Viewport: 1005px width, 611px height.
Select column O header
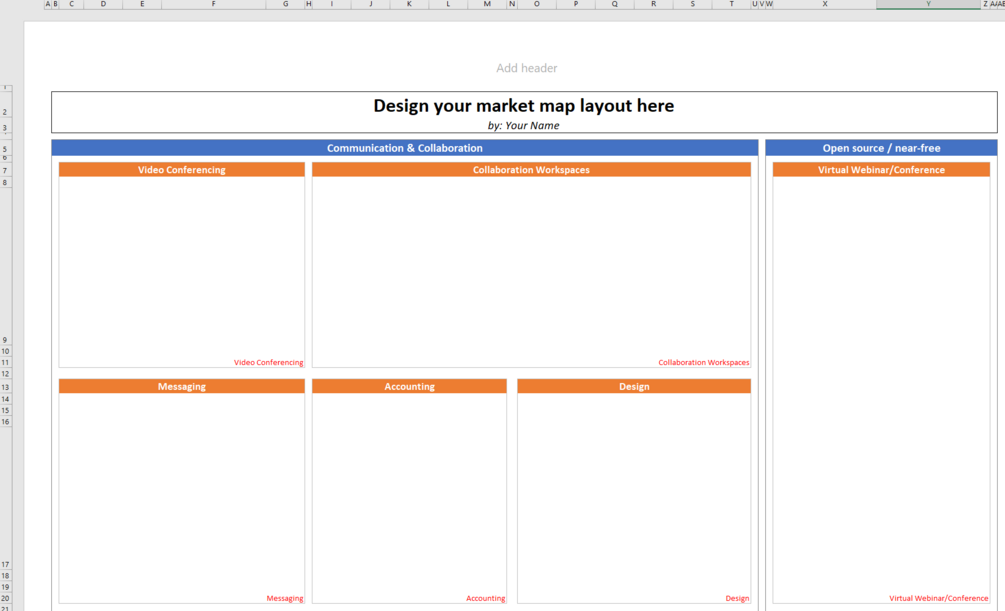[x=536, y=4]
